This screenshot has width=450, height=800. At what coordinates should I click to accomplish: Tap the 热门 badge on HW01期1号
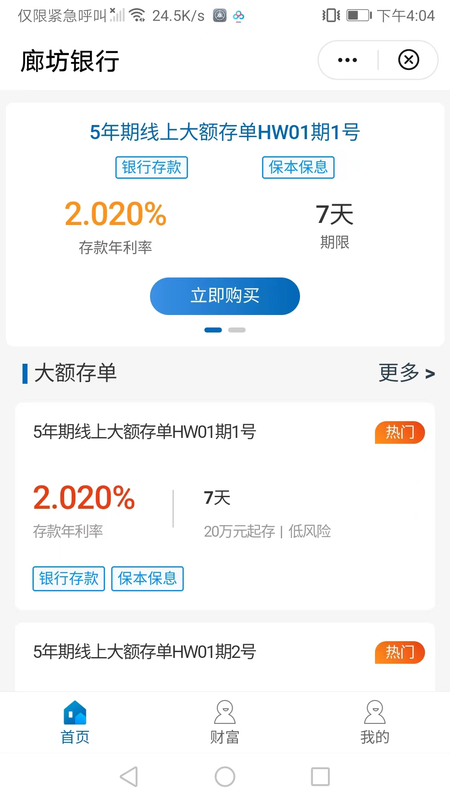coord(400,432)
